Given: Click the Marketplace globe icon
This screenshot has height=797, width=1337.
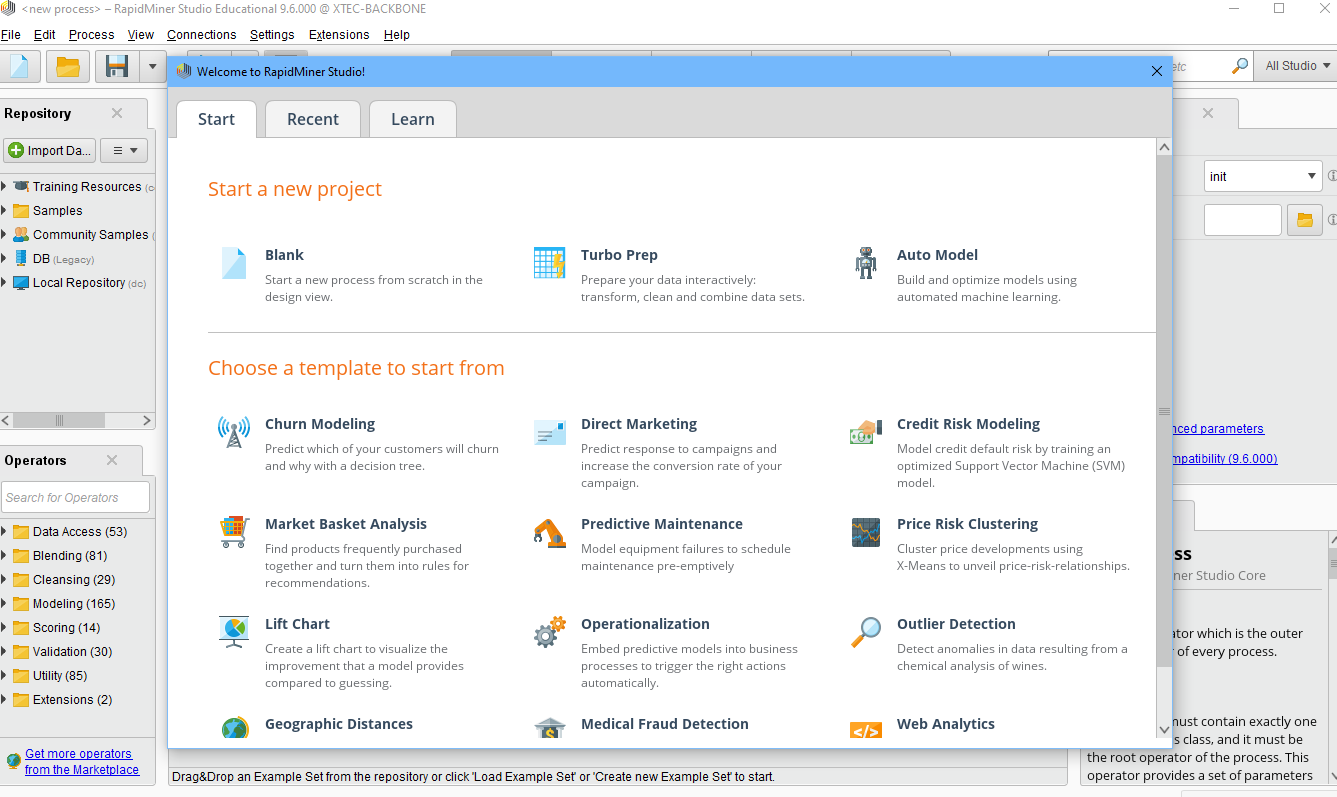Looking at the screenshot, I should (x=13, y=761).
